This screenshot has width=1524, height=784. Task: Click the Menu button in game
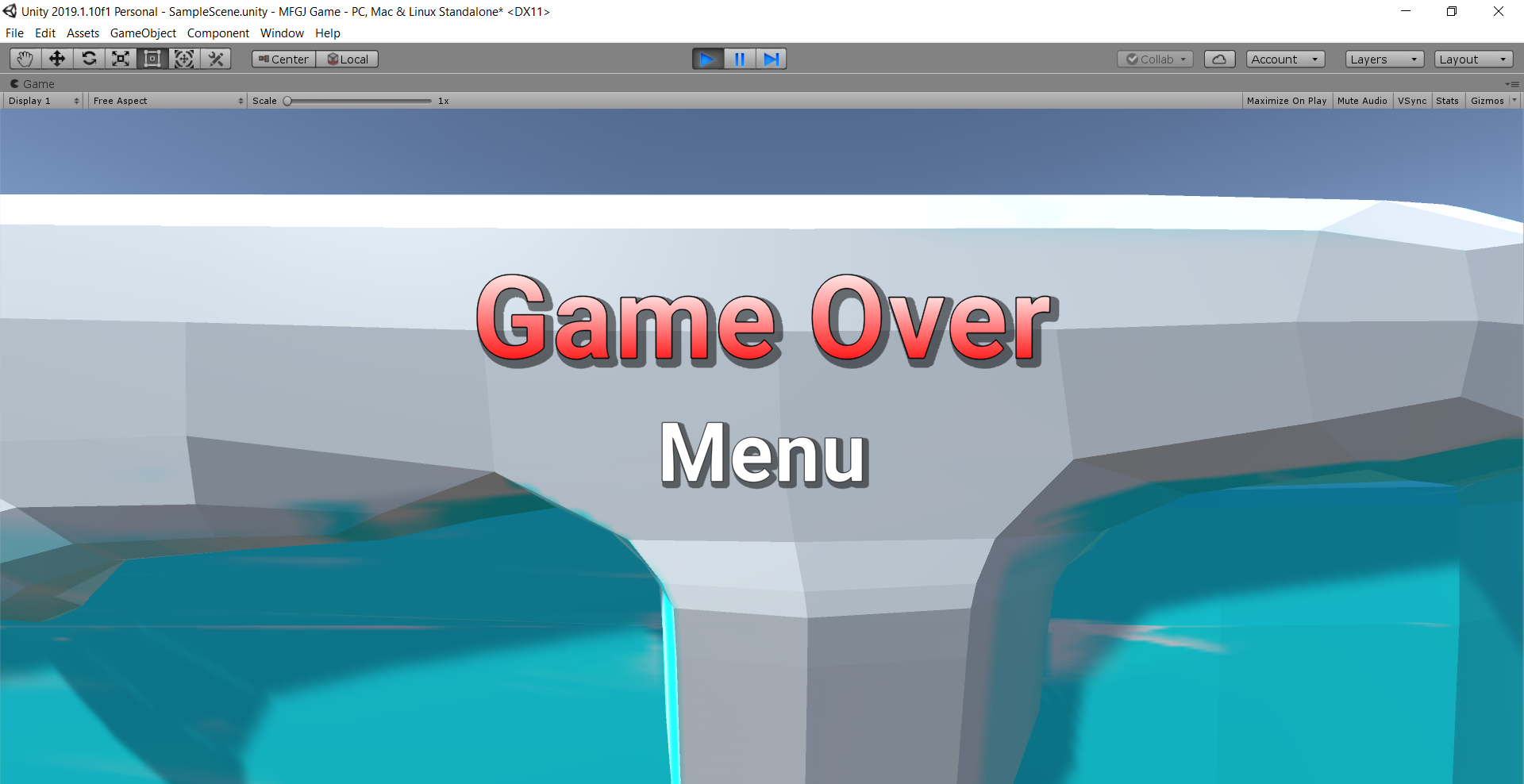(x=764, y=454)
